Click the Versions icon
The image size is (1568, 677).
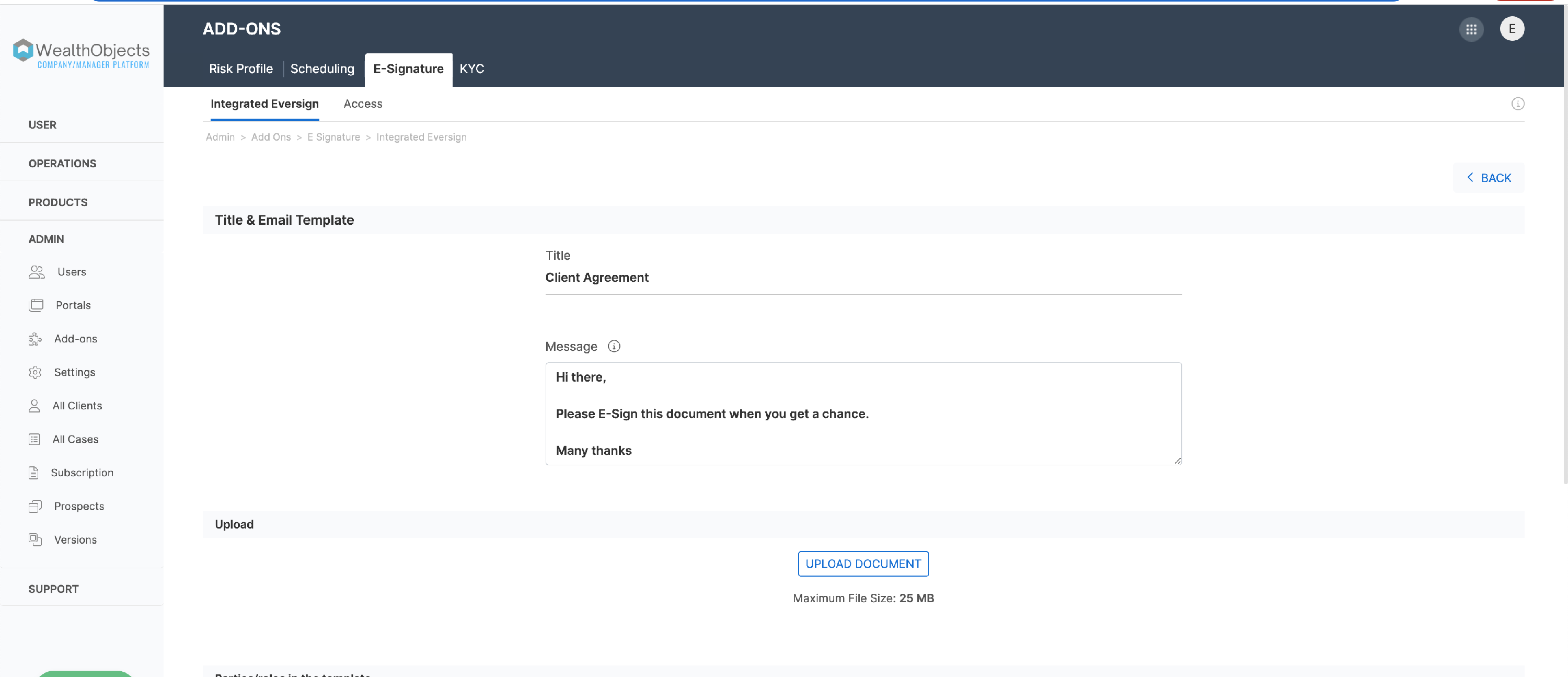pos(34,540)
